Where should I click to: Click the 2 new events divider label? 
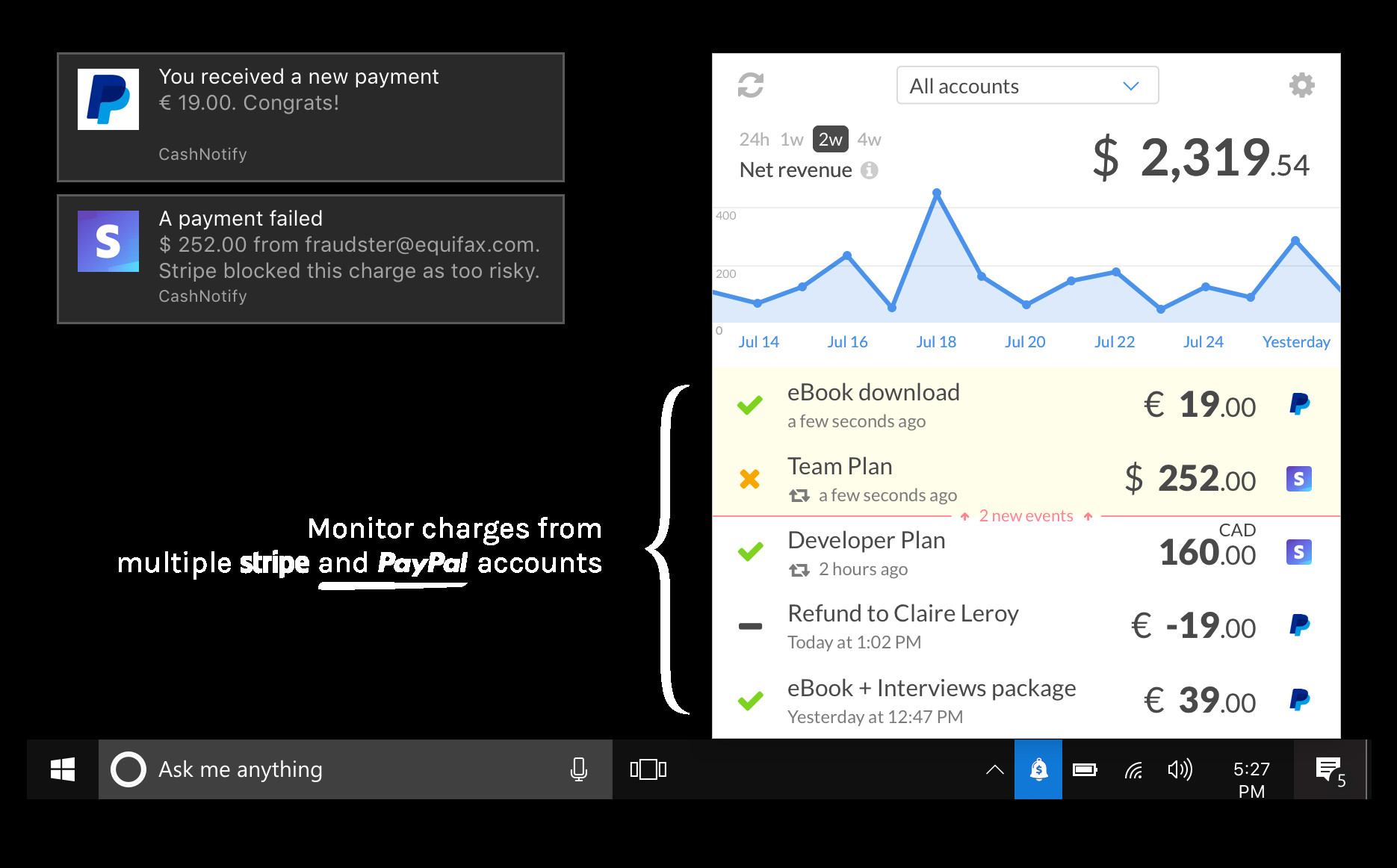tap(1026, 516)
